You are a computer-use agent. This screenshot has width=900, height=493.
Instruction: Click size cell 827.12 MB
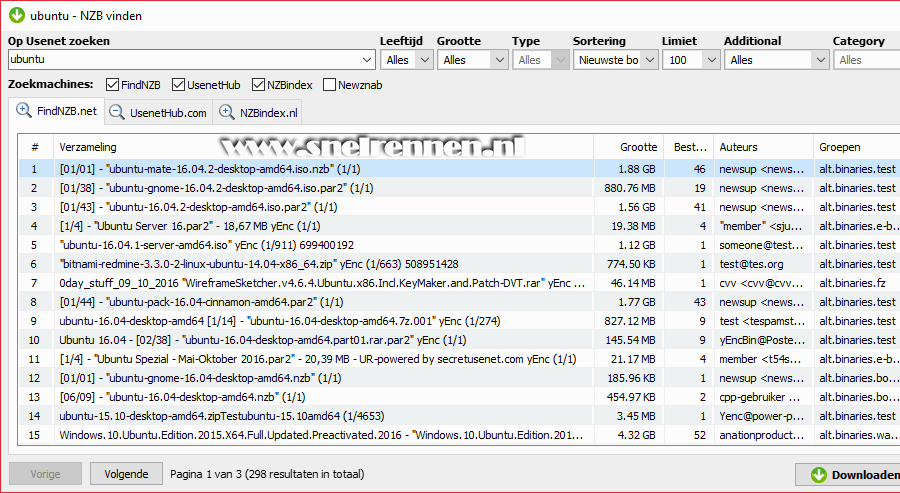click(630, 321)
